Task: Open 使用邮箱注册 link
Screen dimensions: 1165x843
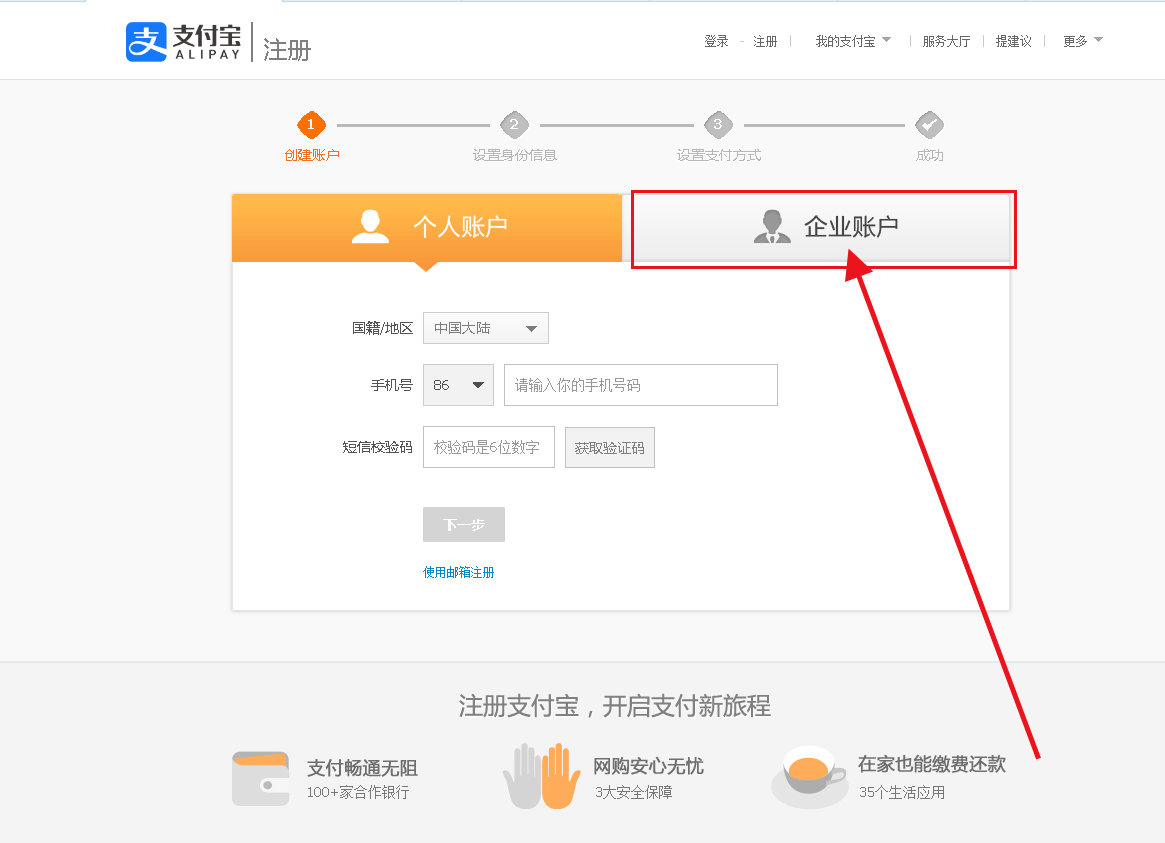Action: [459, 572]
